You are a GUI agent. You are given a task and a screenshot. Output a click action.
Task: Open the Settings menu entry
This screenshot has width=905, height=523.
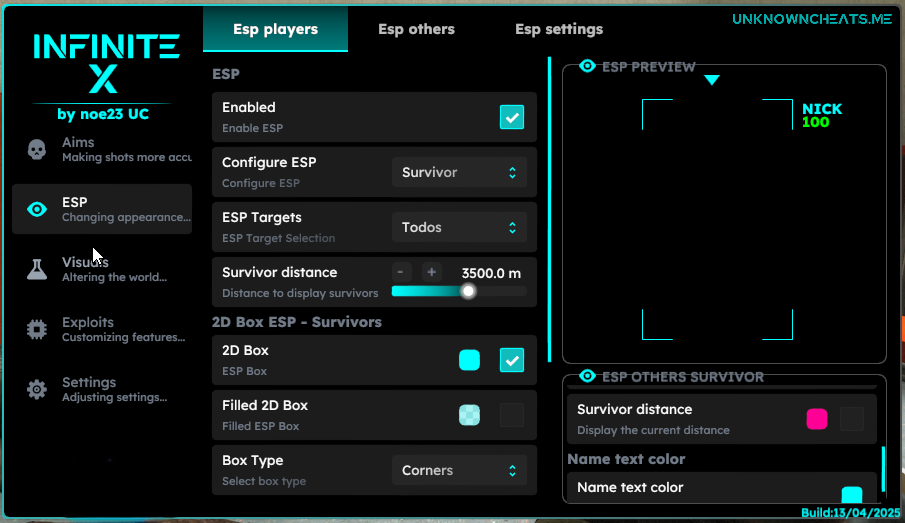click(102, 389)
